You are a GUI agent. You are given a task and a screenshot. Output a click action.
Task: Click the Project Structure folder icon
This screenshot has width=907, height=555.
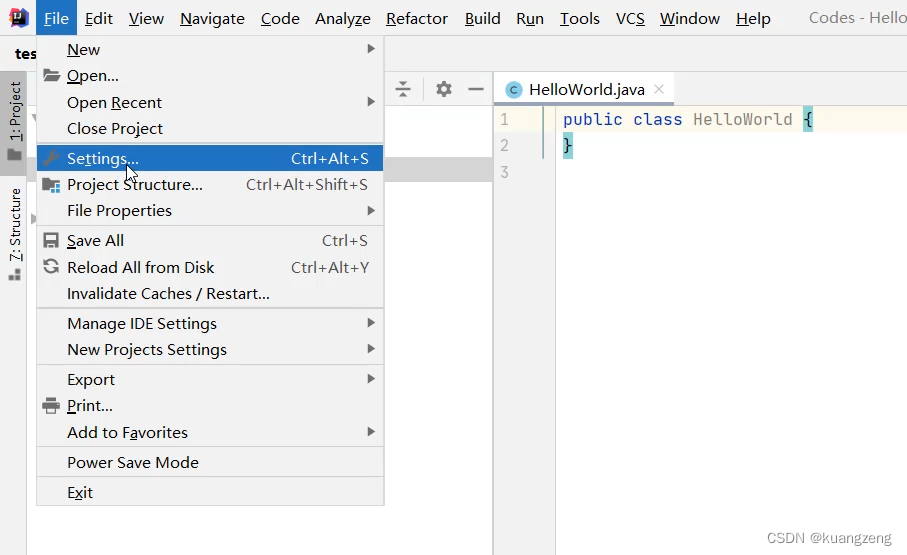51,185
